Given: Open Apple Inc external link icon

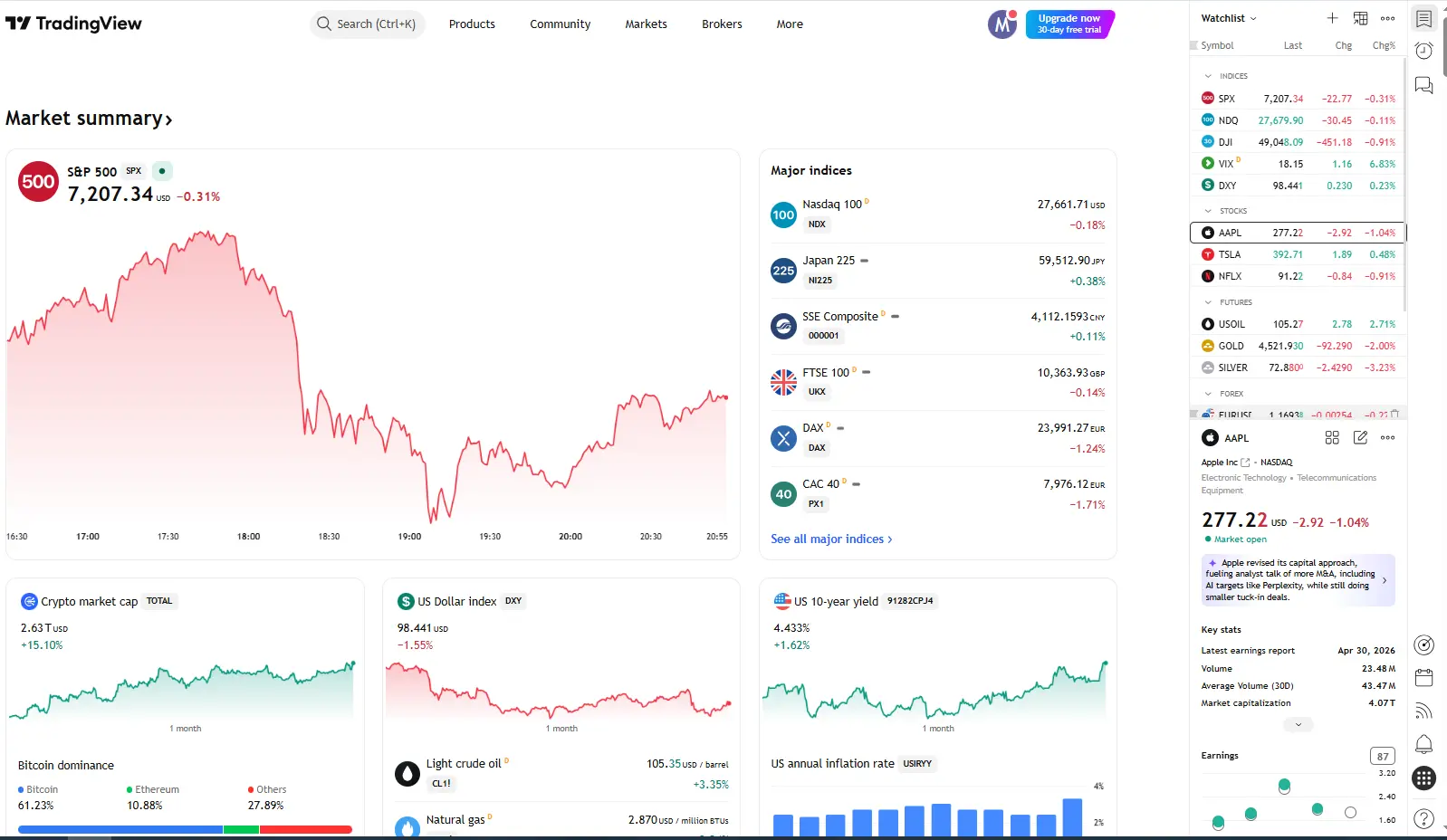Looking at the screenshot, I should pyautogui.click(x=1245, y=463).
